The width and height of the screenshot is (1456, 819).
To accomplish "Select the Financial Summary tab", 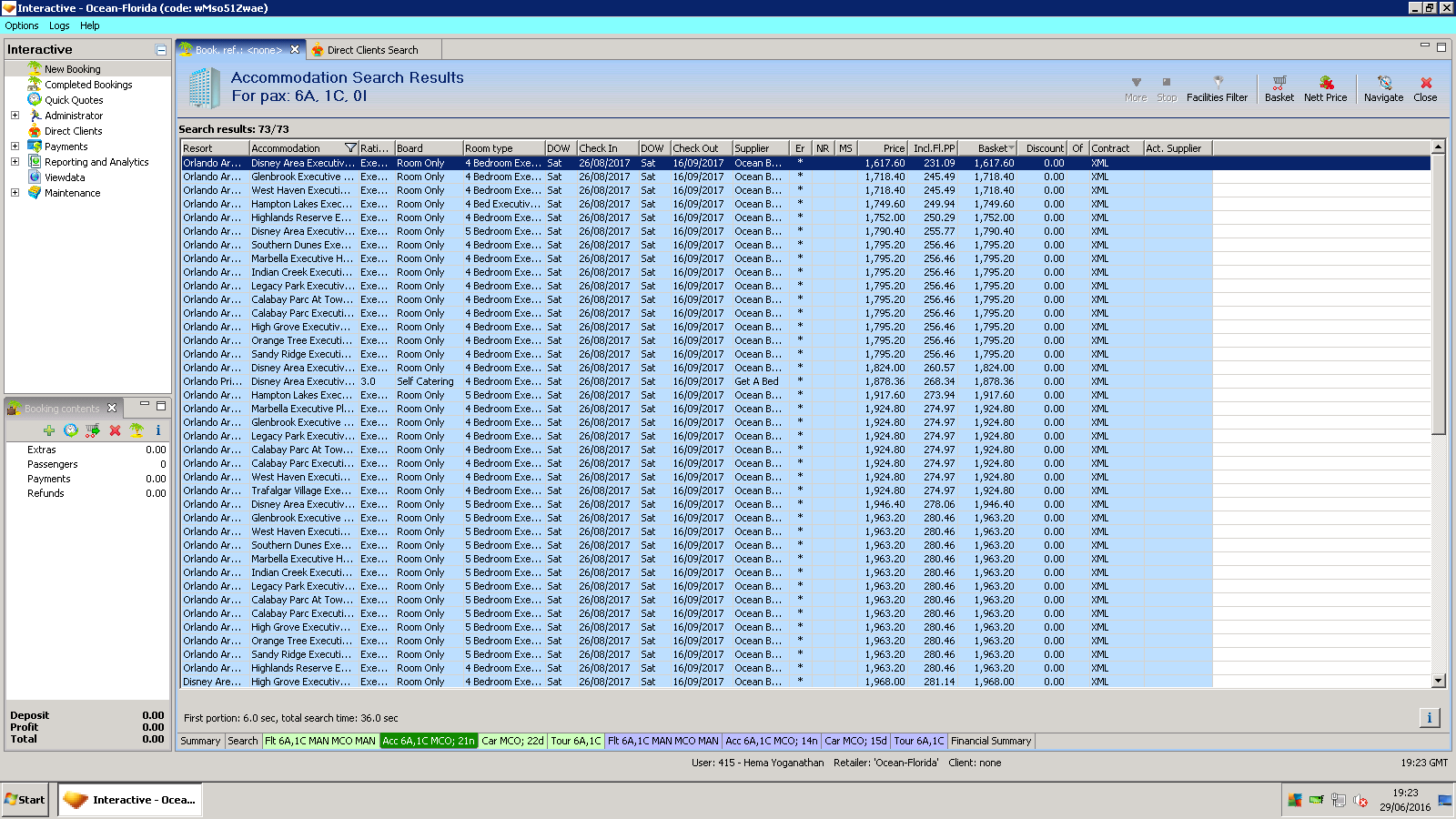I will coord(990,741).
